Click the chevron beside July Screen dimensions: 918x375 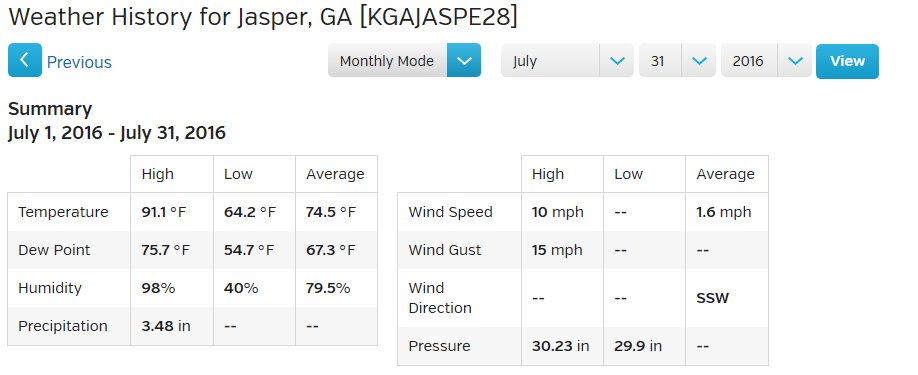[617, 60]
